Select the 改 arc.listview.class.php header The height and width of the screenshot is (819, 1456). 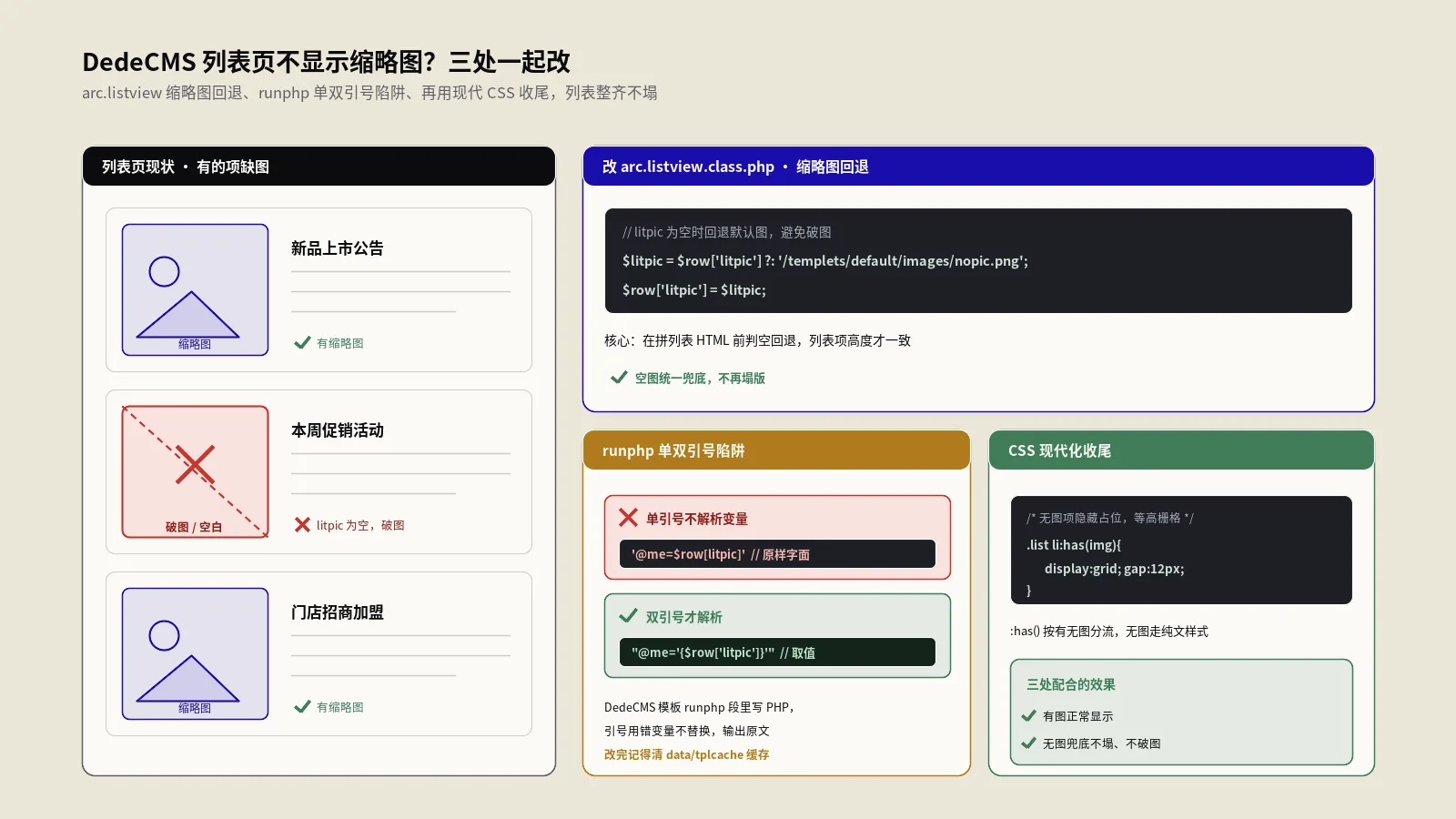pyautogui.click(x=978, y=167)
